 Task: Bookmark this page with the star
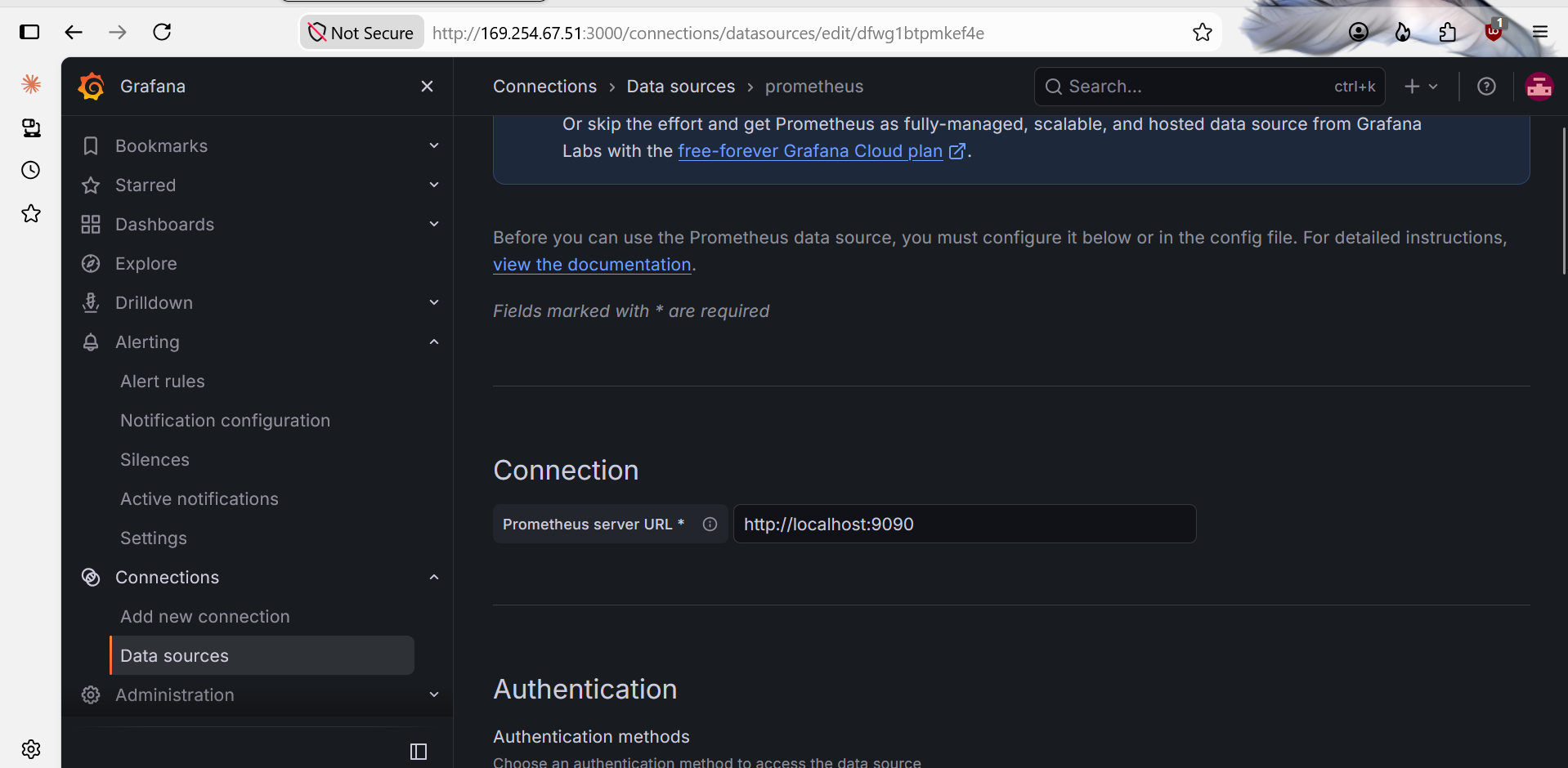click(x=1202, y=33)
